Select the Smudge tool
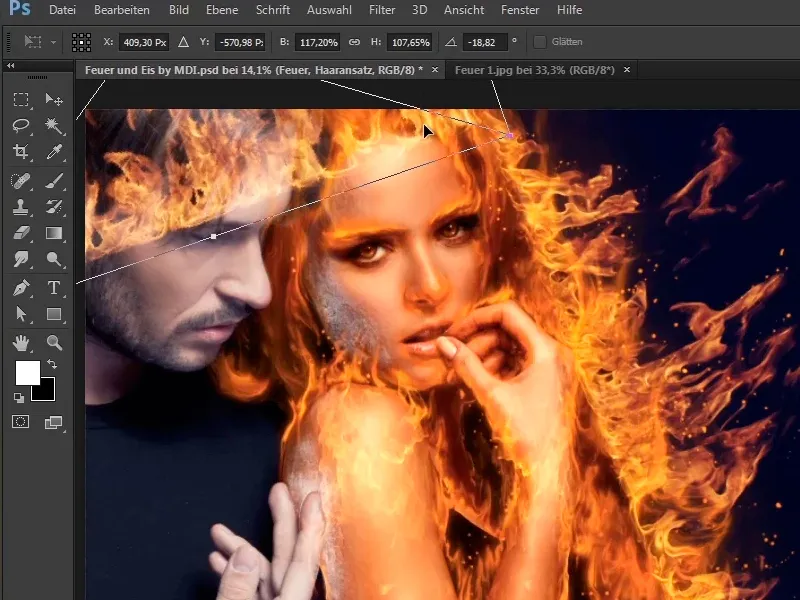The image size is (800, 600). (21, 259)
